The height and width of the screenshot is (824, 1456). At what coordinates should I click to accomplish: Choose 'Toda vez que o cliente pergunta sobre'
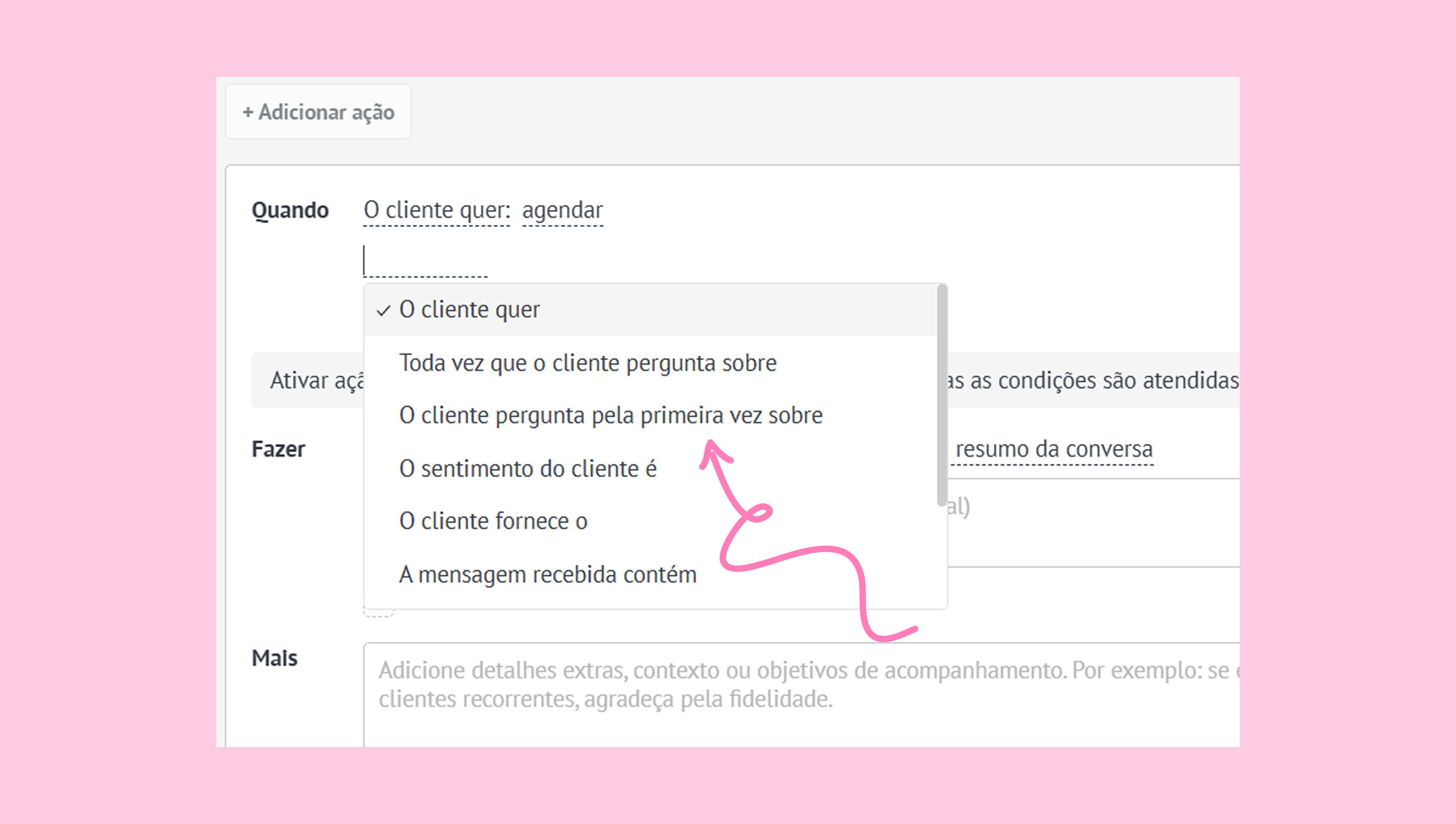587,363
